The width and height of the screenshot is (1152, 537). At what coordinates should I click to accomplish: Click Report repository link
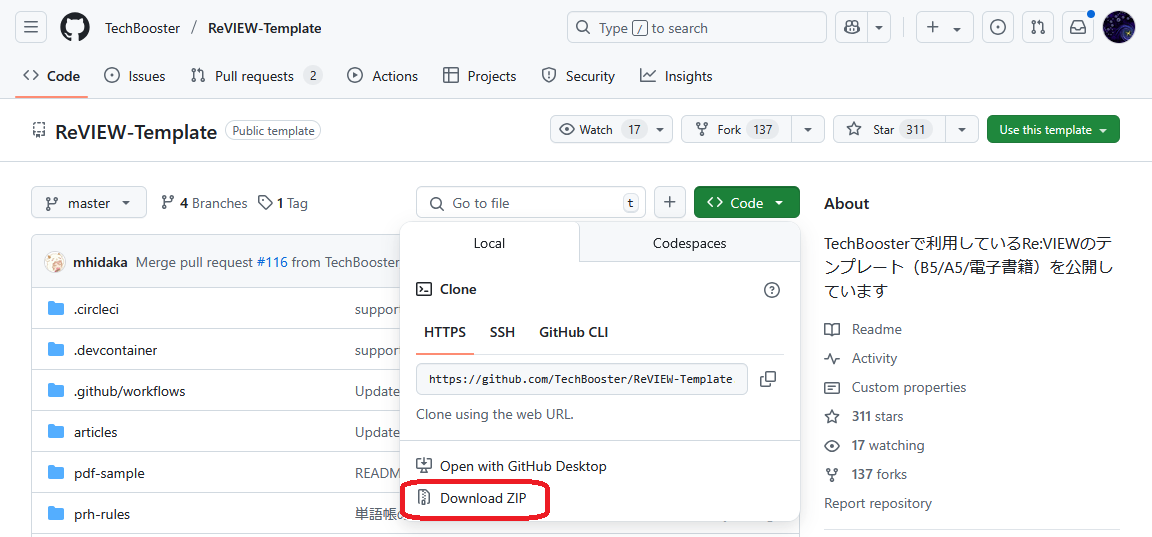pyautogui.click(x=878, y=503)
